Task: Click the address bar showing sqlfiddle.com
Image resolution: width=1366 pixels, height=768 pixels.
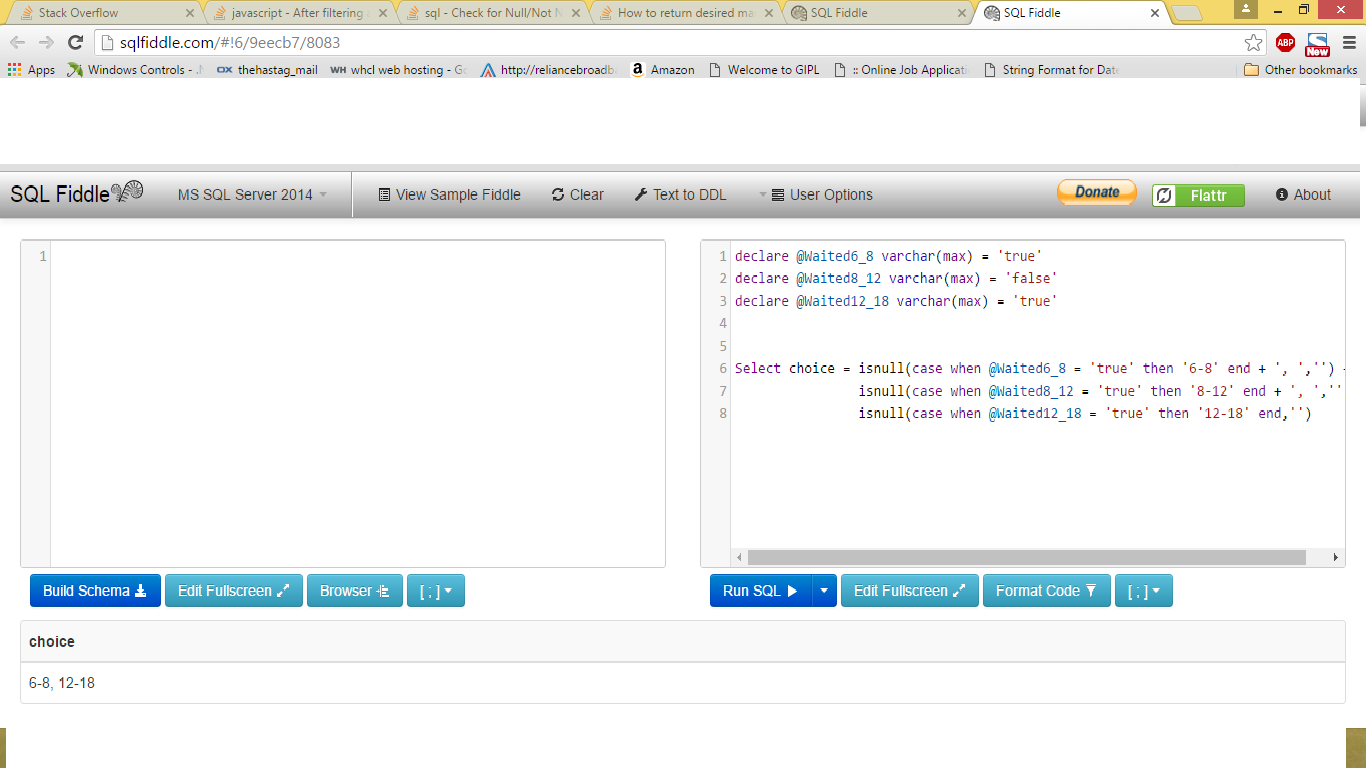Action: point(670,42)
